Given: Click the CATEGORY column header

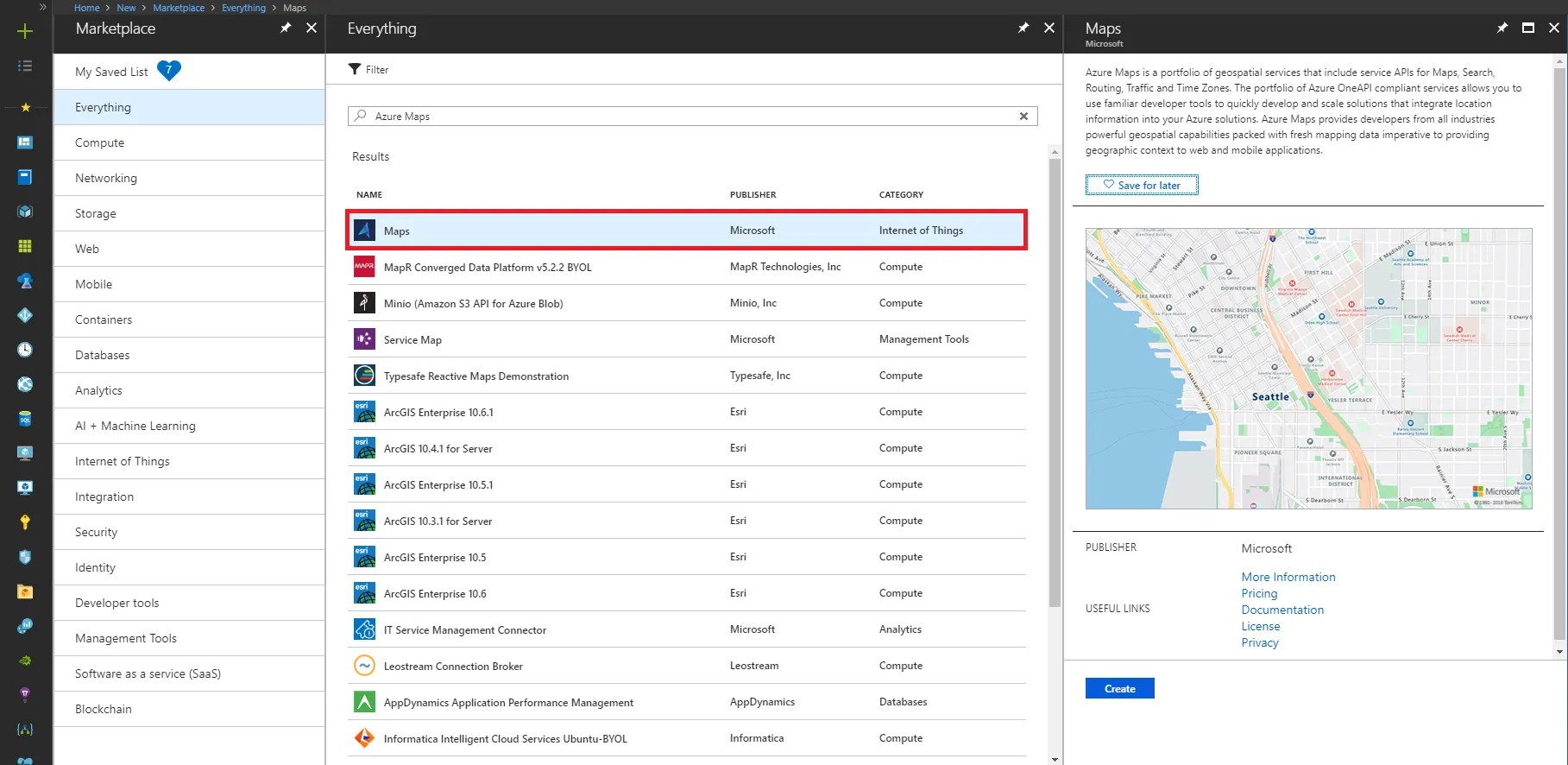Looking at the screenshot, I should [x=901, y=194].
